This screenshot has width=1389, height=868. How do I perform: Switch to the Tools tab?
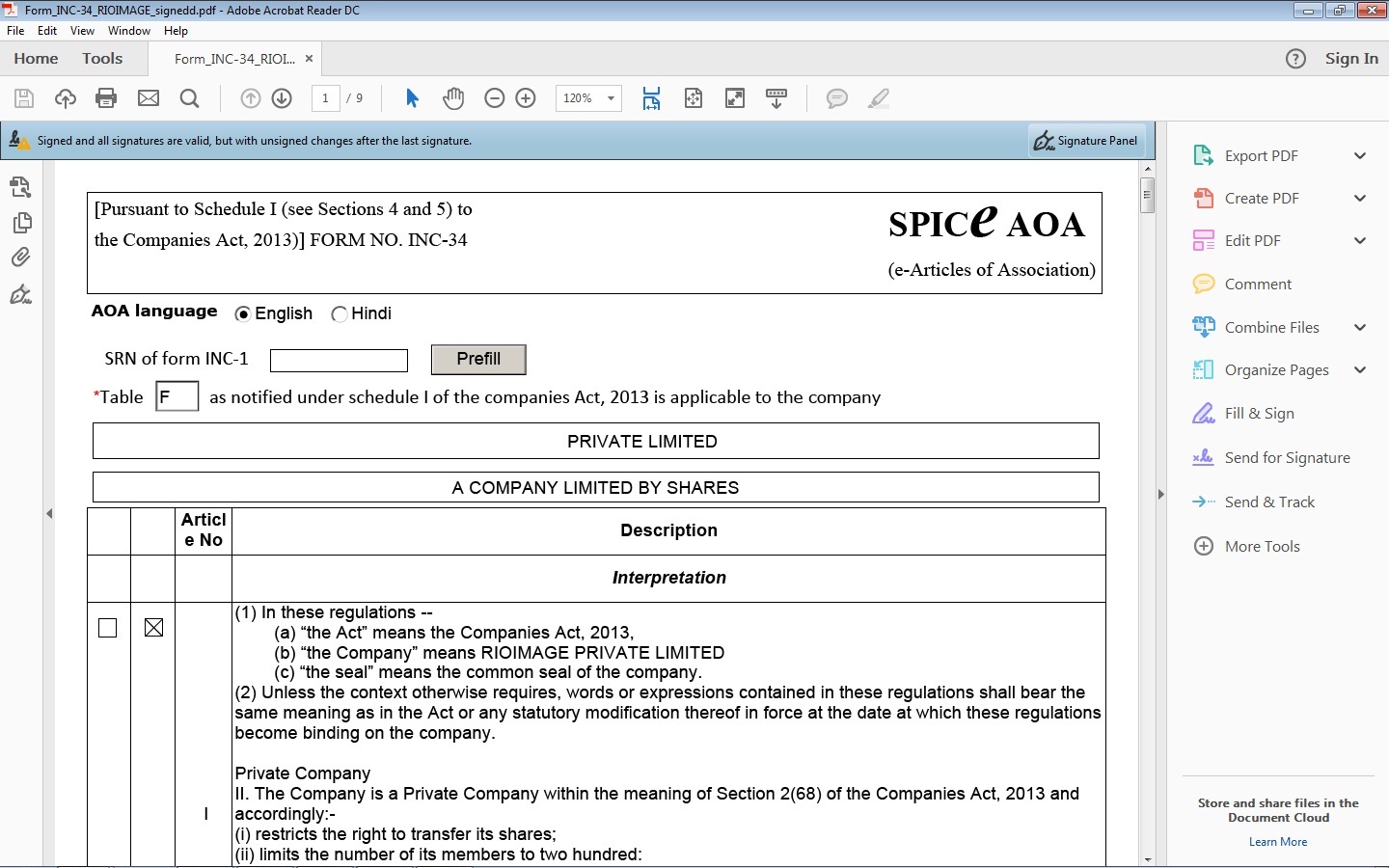point(102,58)
